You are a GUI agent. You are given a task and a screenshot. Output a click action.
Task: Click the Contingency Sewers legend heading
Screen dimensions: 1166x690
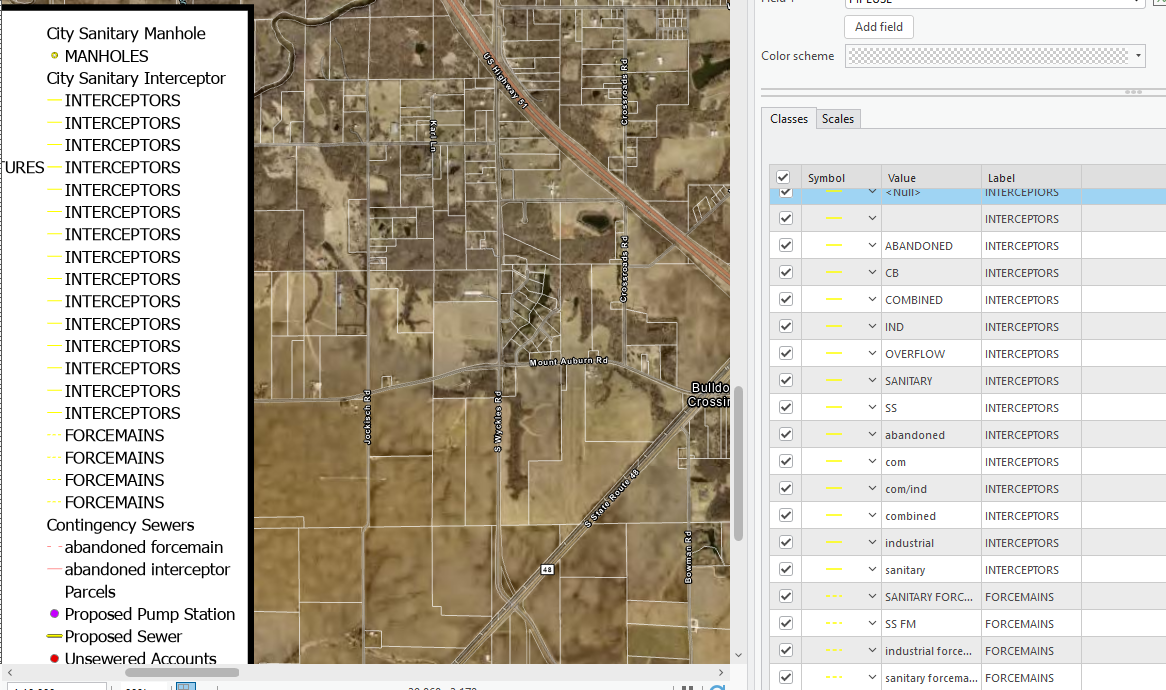click(x=120, y=525)
